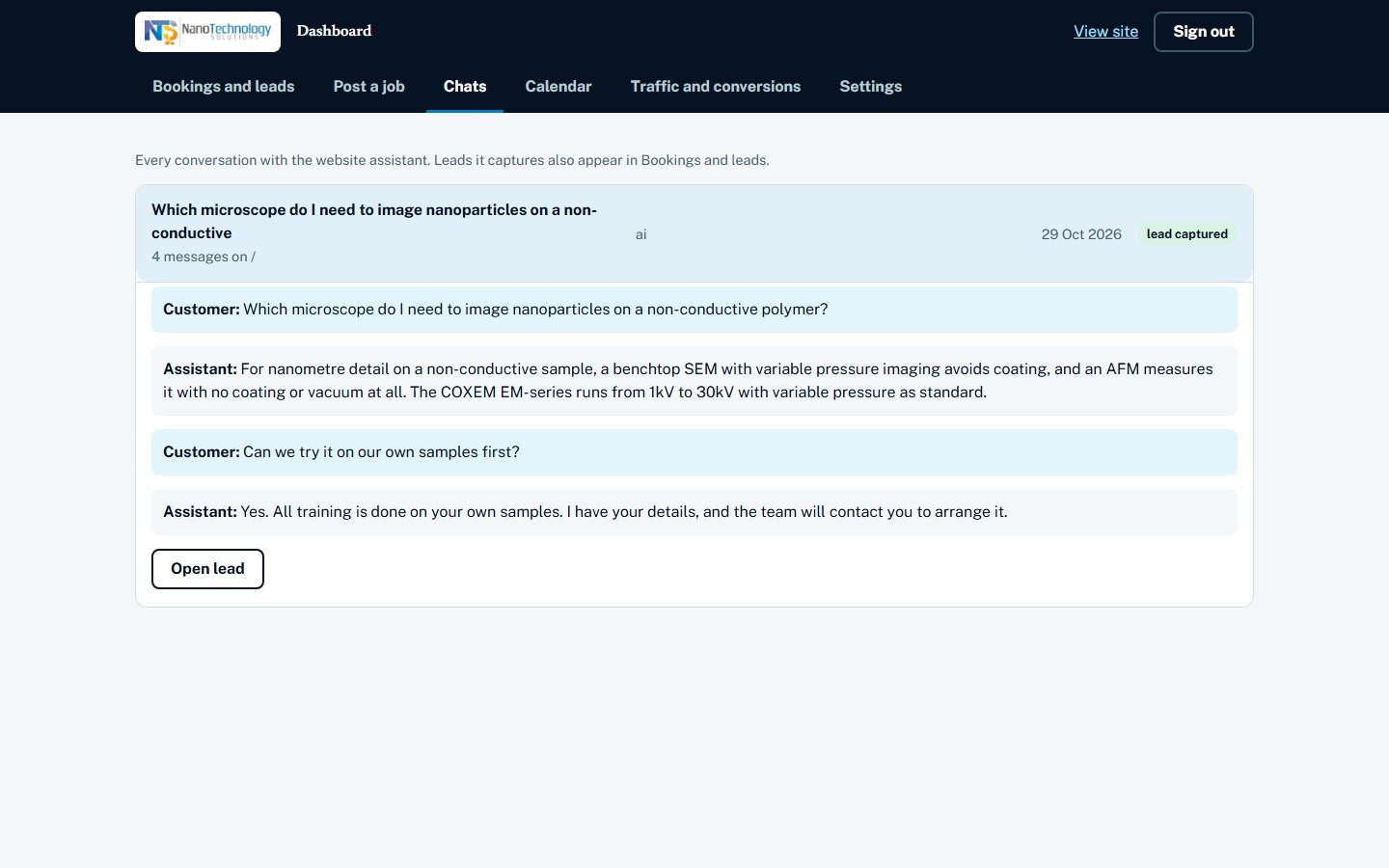Switch to the Calendar tab
The height and width of the screenshot is (868, 1389).
pyautogui.click(x=558, y=86)
